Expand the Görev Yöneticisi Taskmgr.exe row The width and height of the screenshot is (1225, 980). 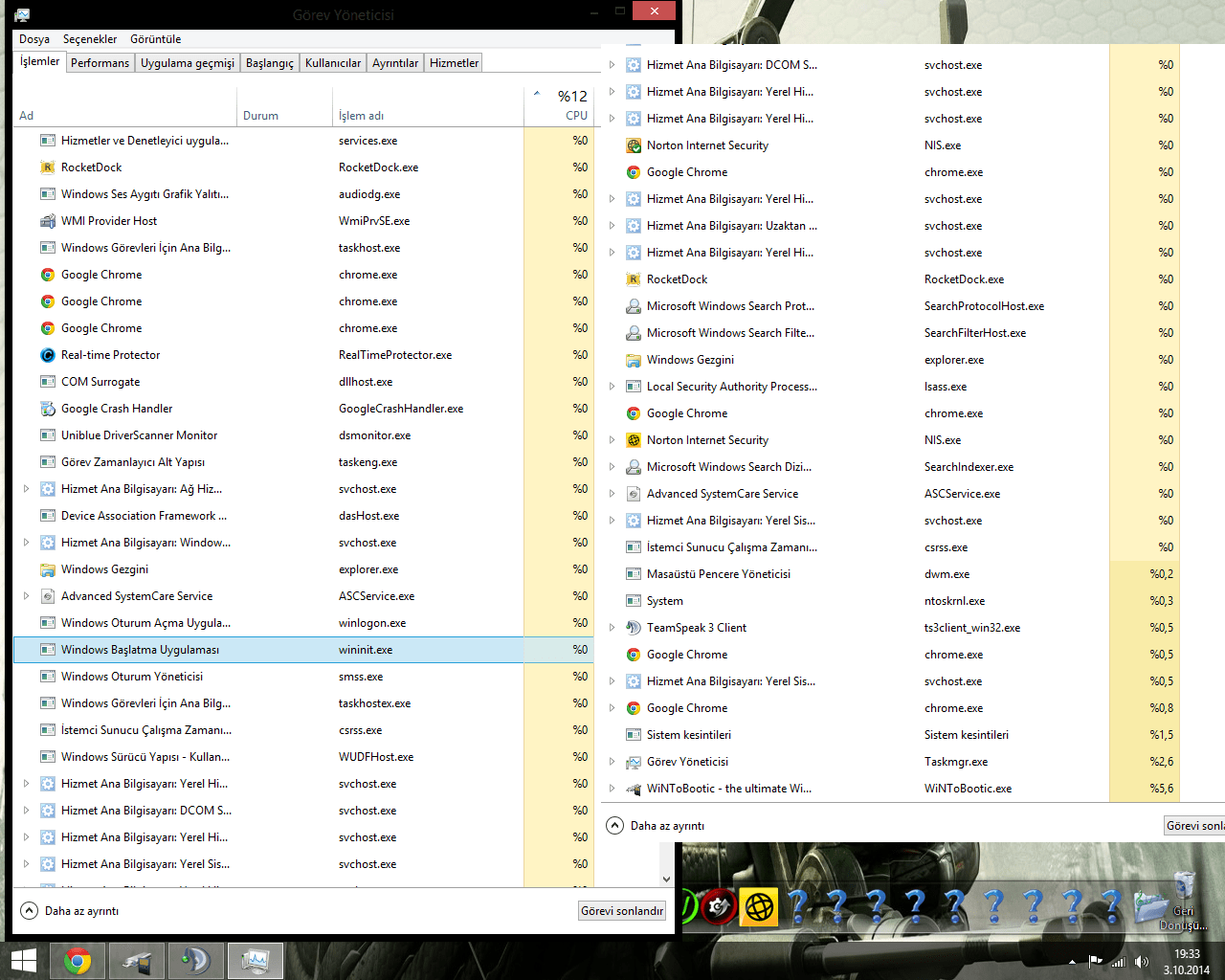coord(612,762)
